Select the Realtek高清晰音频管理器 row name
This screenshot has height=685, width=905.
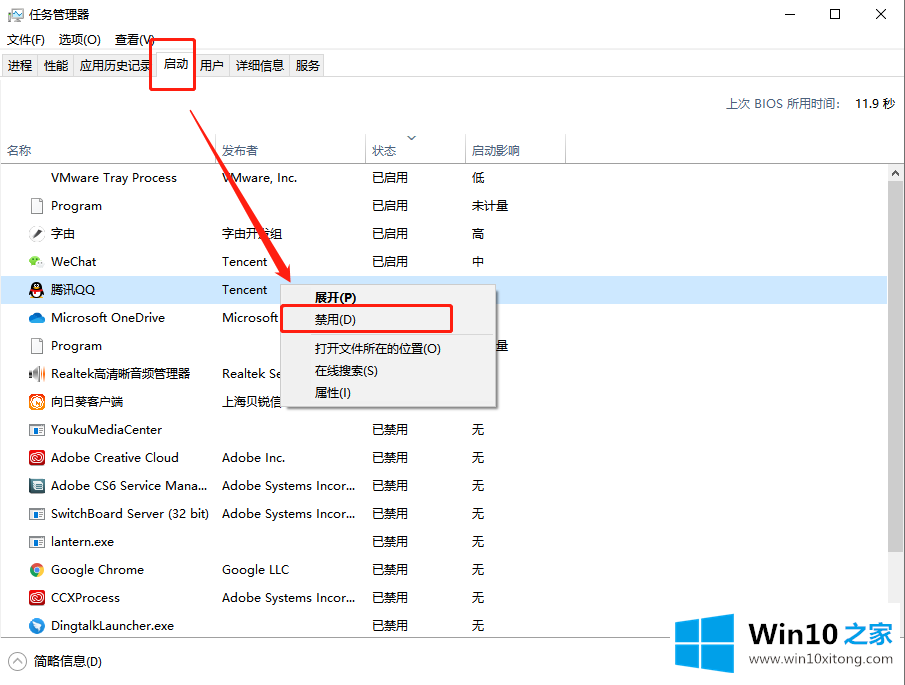pyautogui.click(x=121, y=374)
